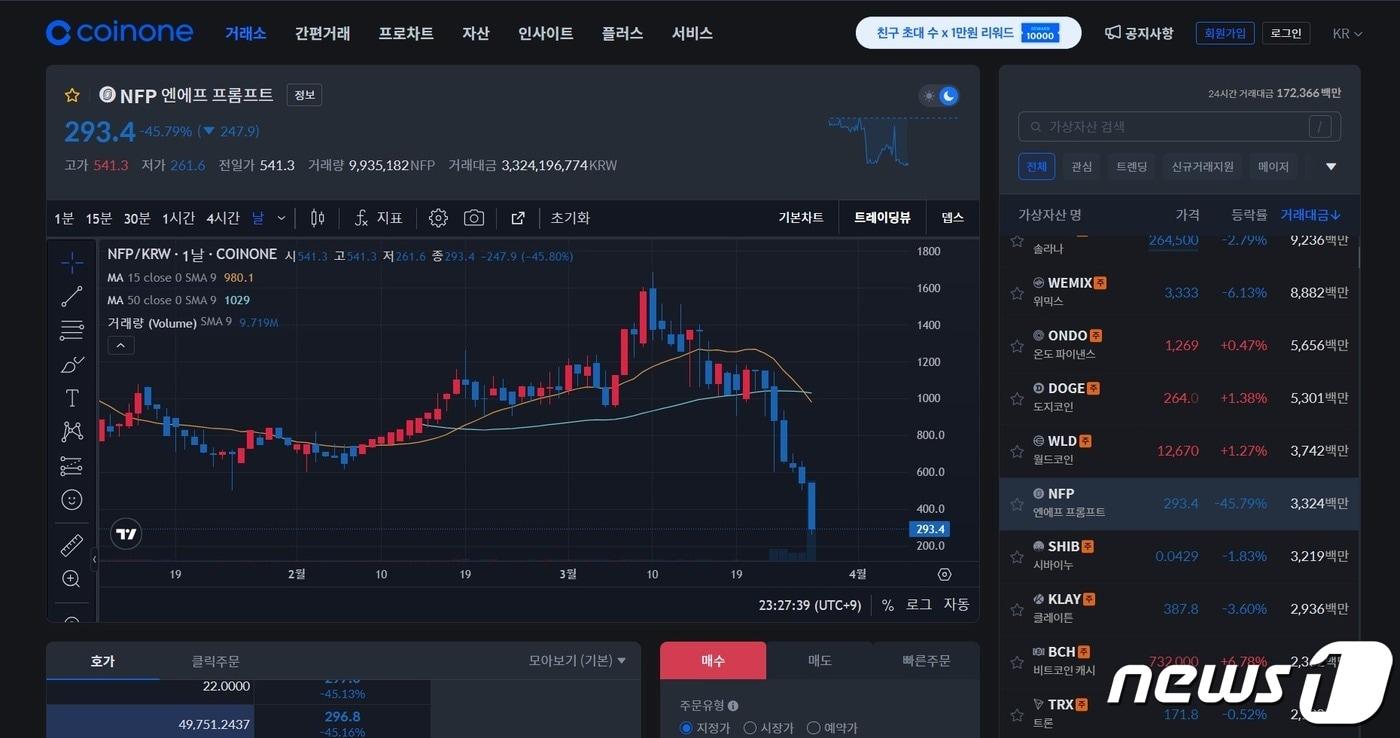Screen dimensions: 1400x738
Task: Open 모아보기 (기본) orderbook dropdown
Action: (577, 661)
